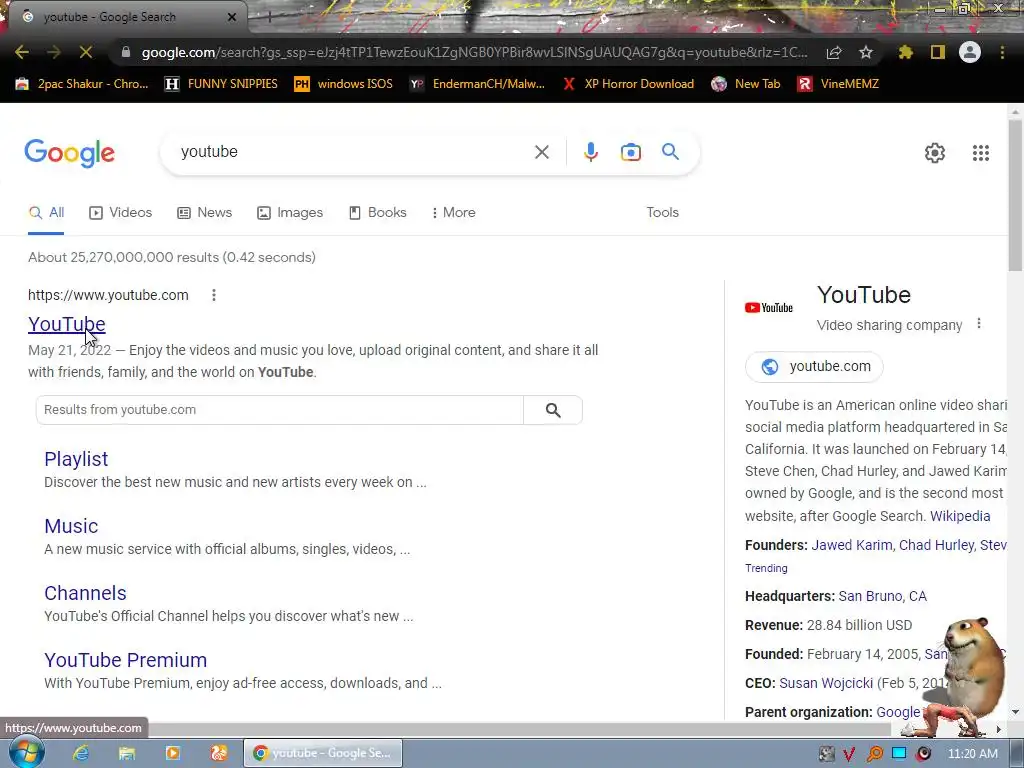Open the search Tools options

(x=662, y=213)
